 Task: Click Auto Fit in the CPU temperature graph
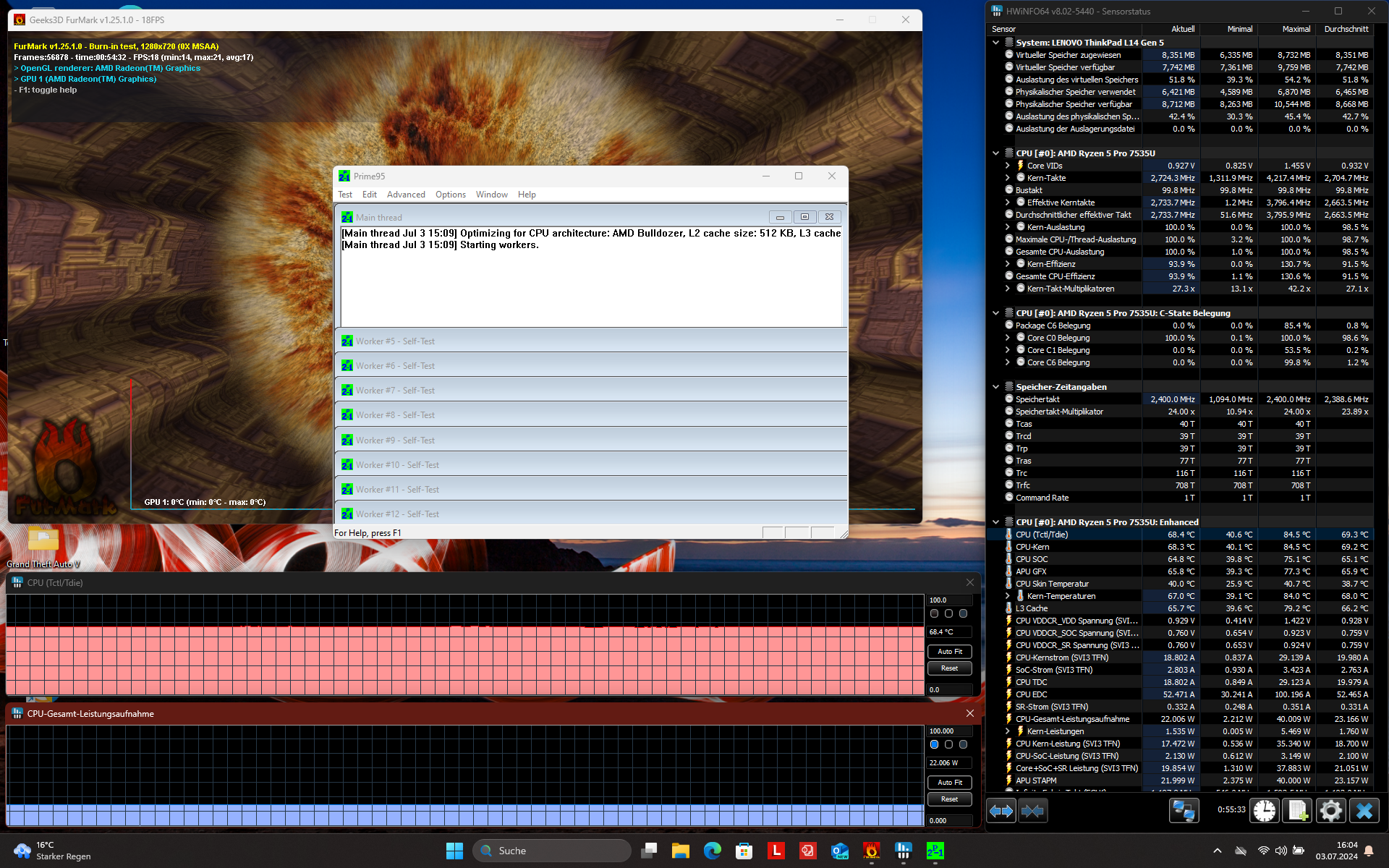tap(949, 652)
